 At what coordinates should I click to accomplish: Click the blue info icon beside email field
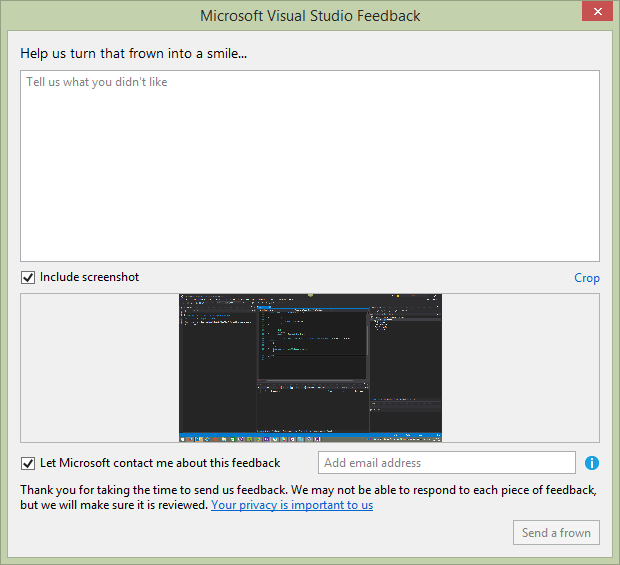[x=592, y=463]
